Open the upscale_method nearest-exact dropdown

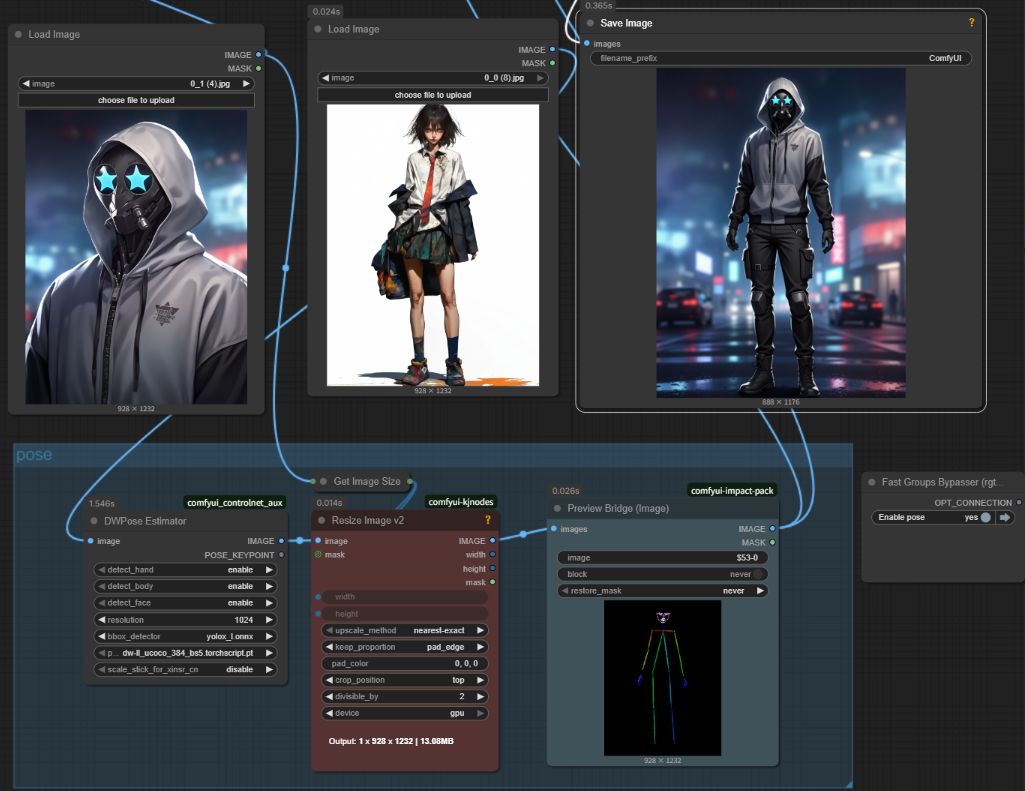click(x=405, y=631)
